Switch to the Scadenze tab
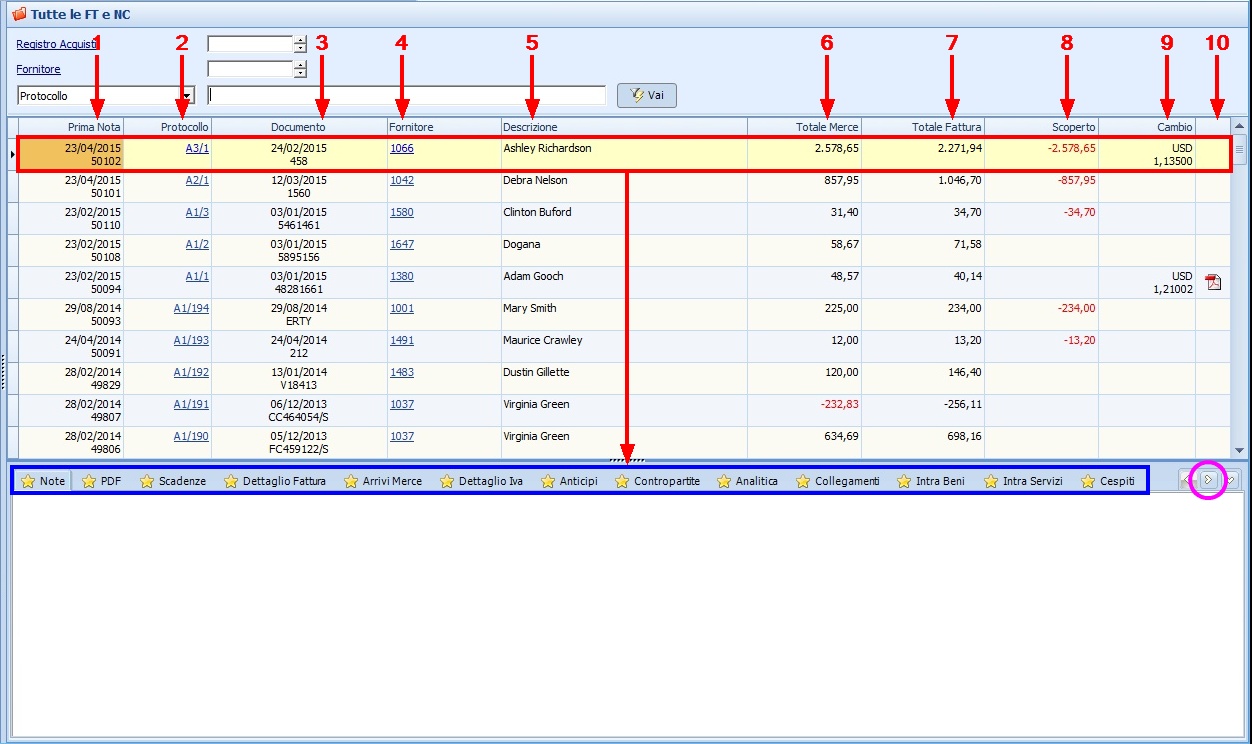1252x744 pixels. [173, 481]
